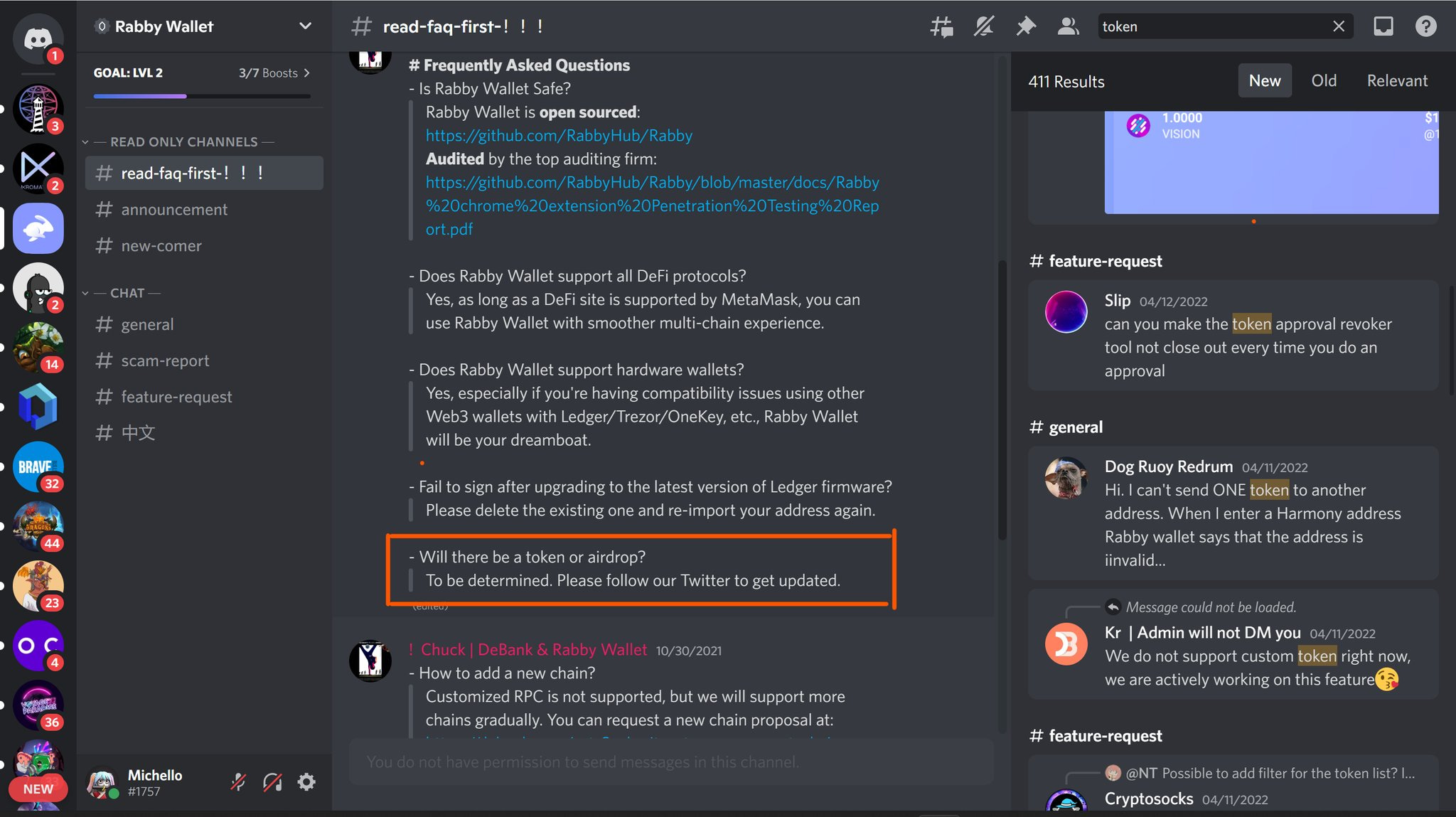The width and height of the screenshot is (1456, 817).
Task: Open the help question mark icon
Action: point(1425,26)
